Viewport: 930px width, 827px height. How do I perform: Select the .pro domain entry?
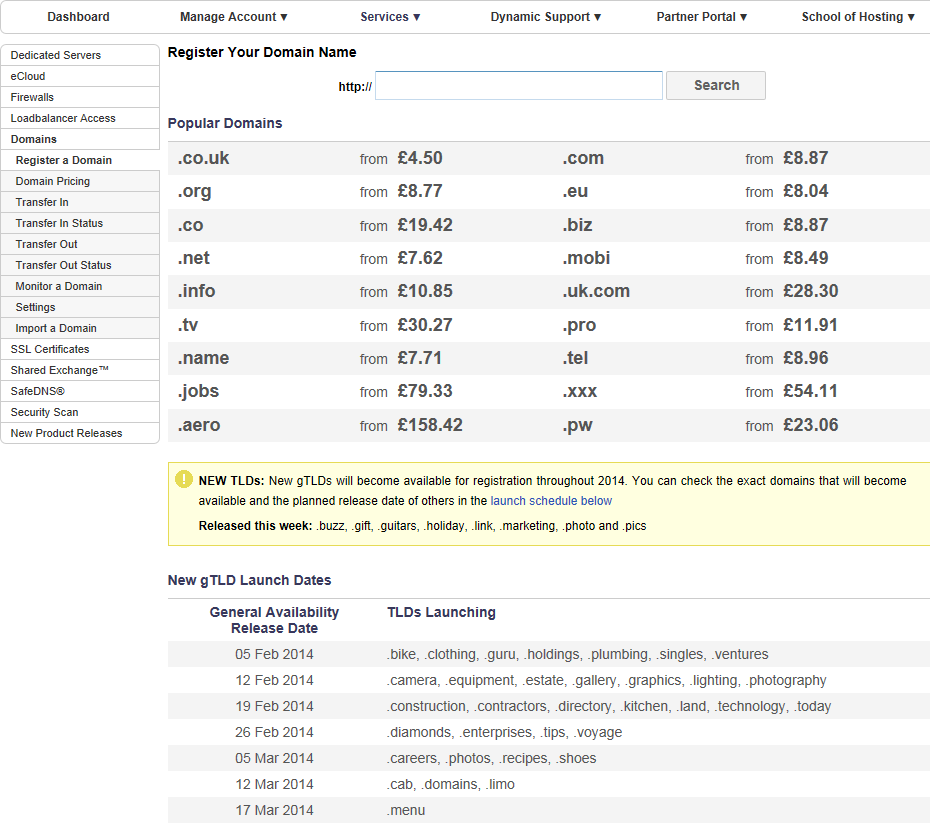(579, 326)
